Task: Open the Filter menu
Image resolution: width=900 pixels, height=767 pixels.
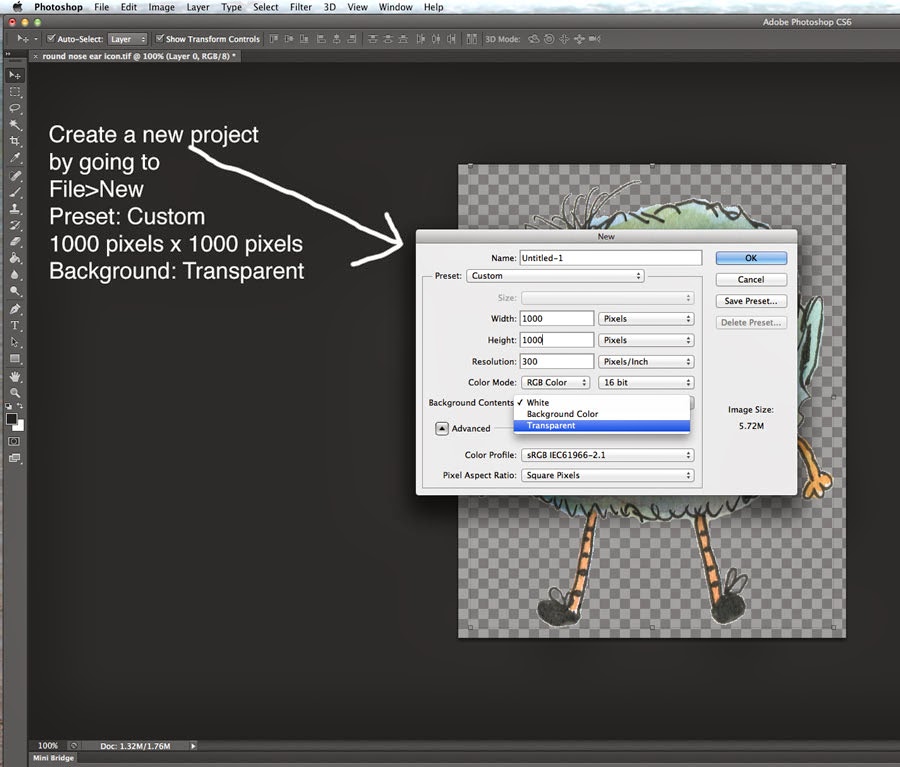Action: tap(301, 7)
